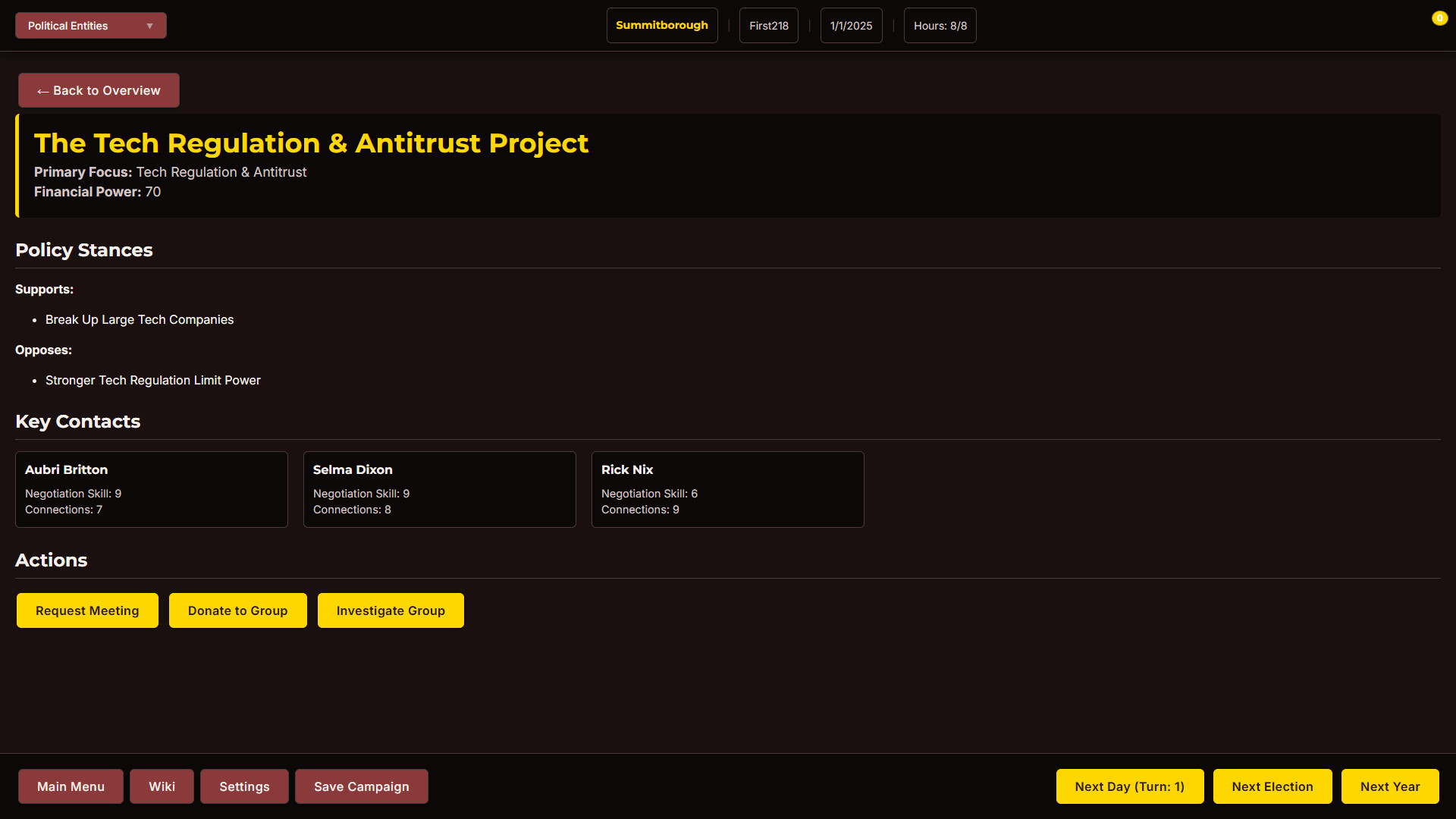Click the yellow notification badge icon
1456x819 pixels.
click(x=1439, y=18)
